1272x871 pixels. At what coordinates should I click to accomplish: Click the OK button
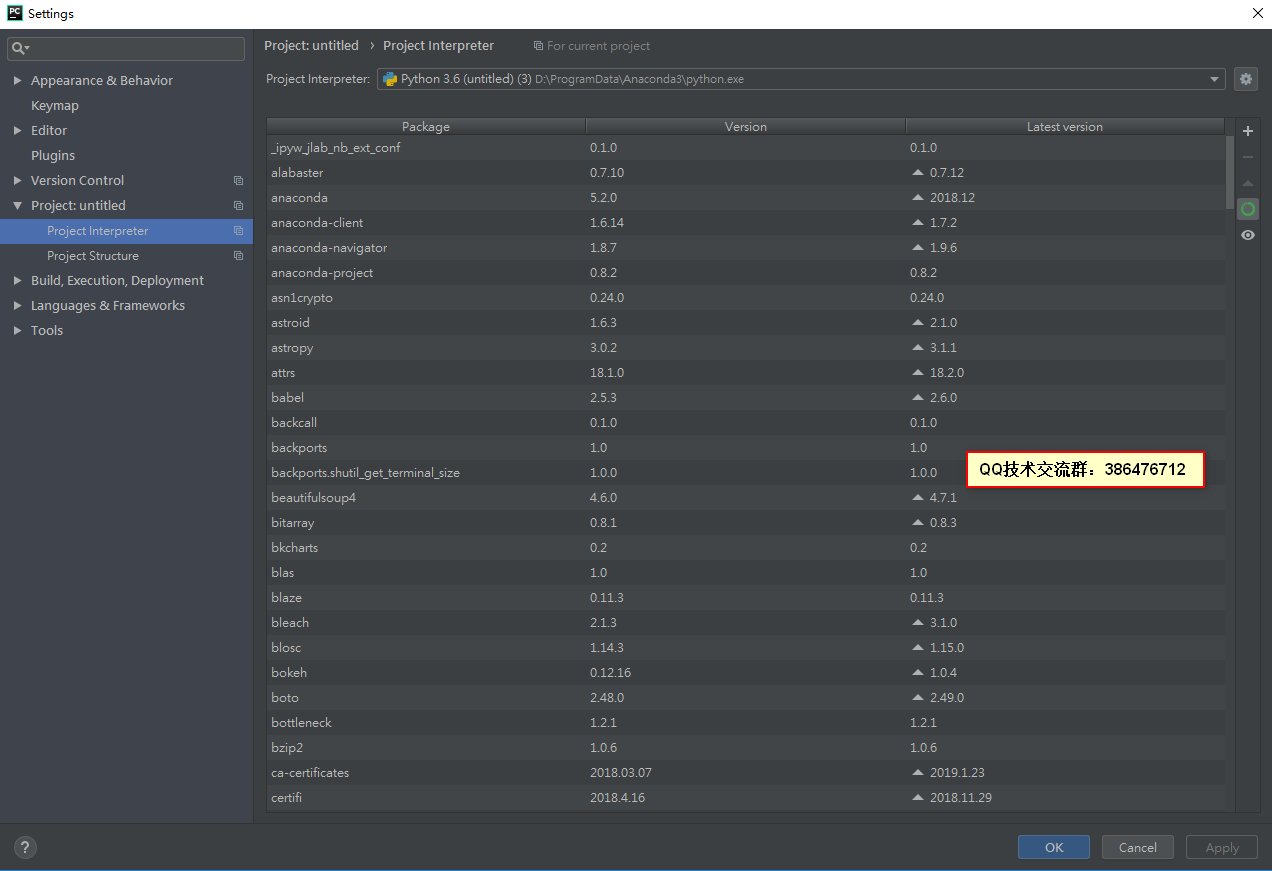[x=1054, y=847]
